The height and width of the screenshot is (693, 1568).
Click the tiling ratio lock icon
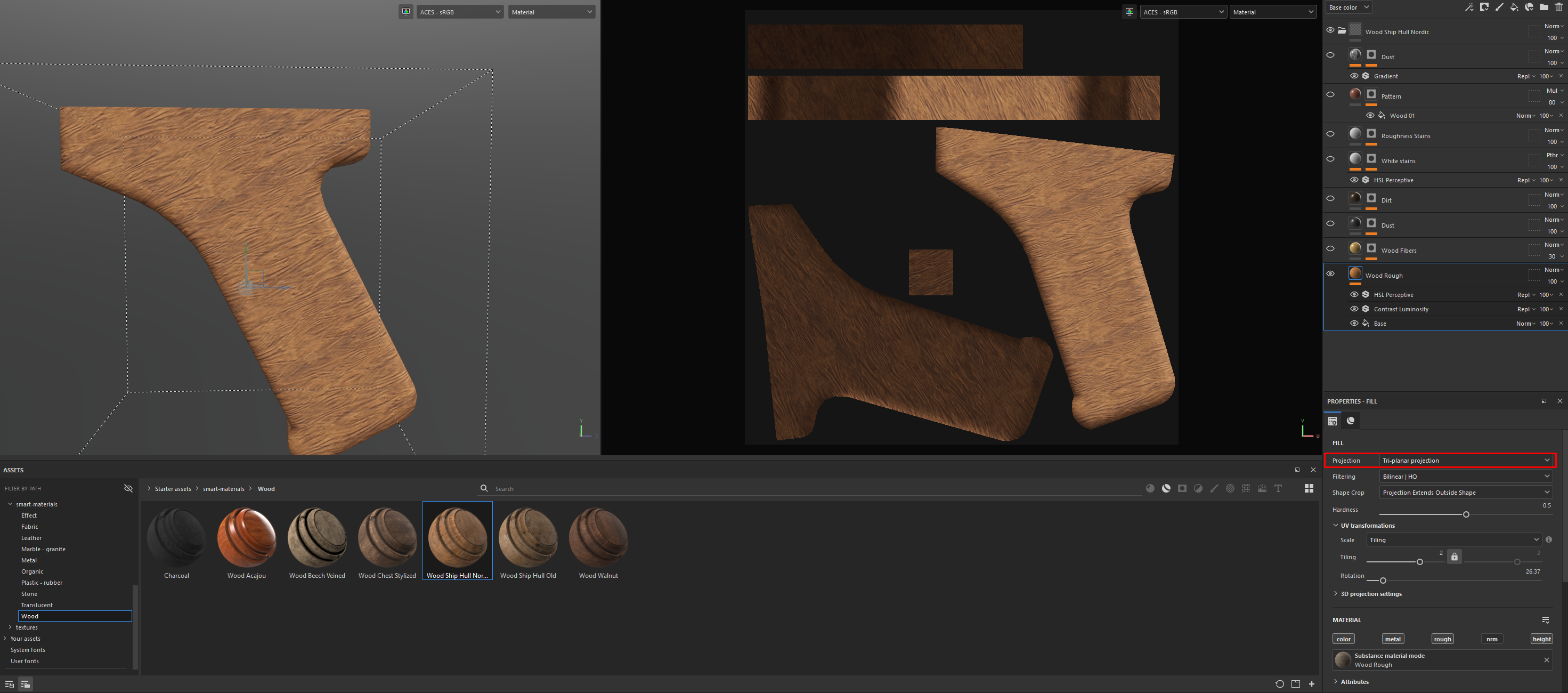[x=1454, y=557]
